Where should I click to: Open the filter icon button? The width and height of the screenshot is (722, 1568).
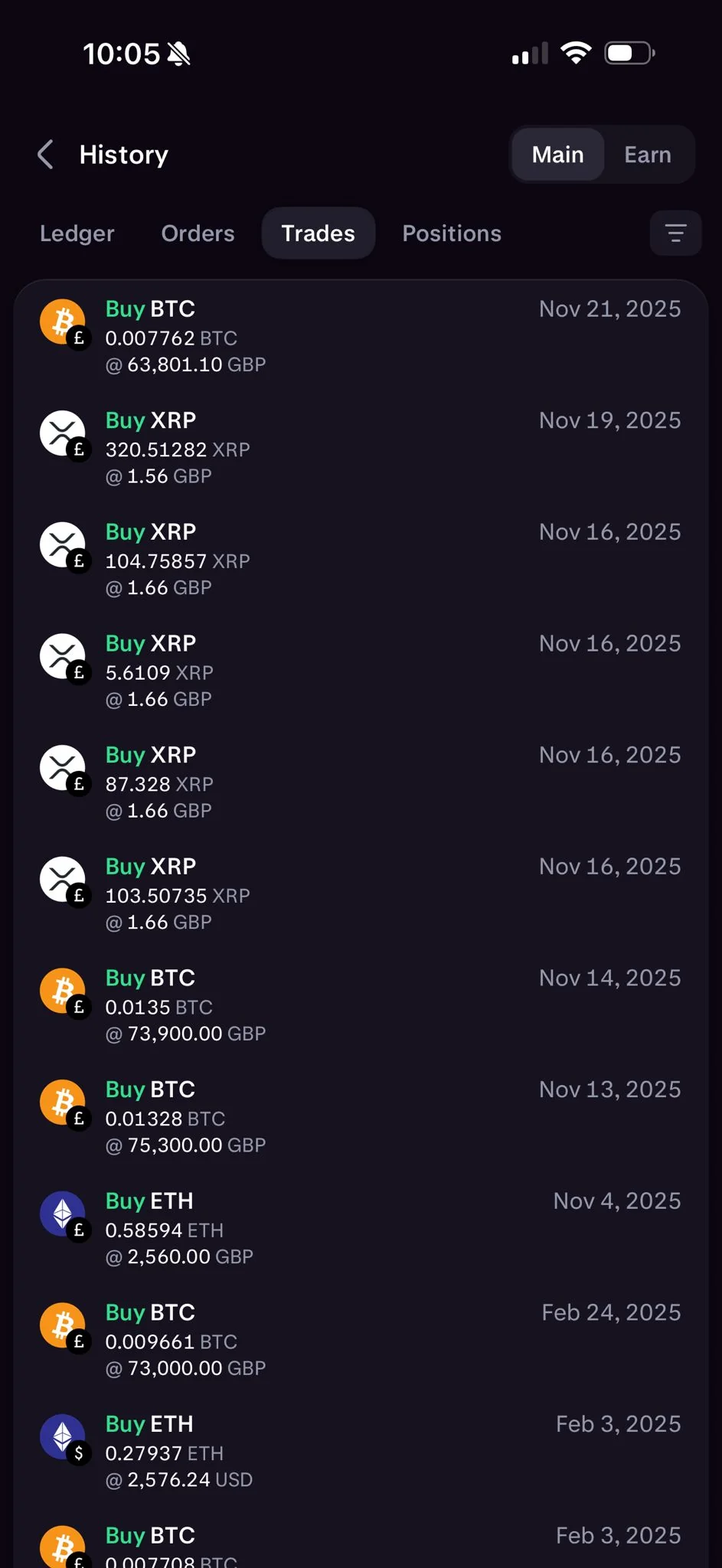point(675,233)
